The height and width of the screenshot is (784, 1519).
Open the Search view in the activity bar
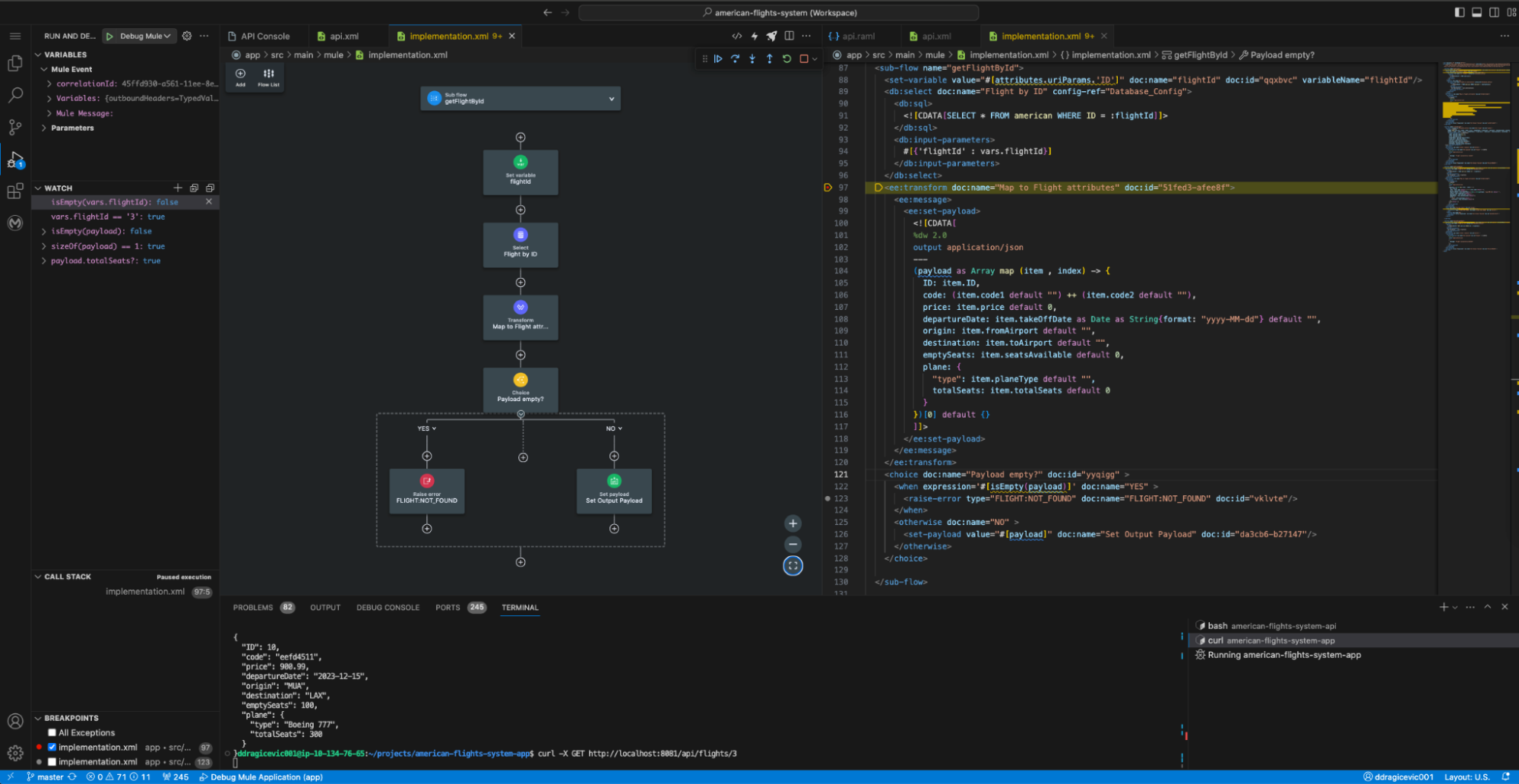15,95
